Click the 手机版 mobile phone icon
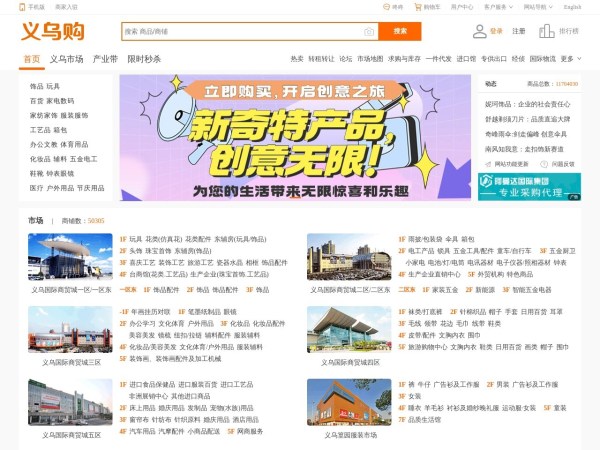This screenshot has height=450, width=600. pos(22,6)
